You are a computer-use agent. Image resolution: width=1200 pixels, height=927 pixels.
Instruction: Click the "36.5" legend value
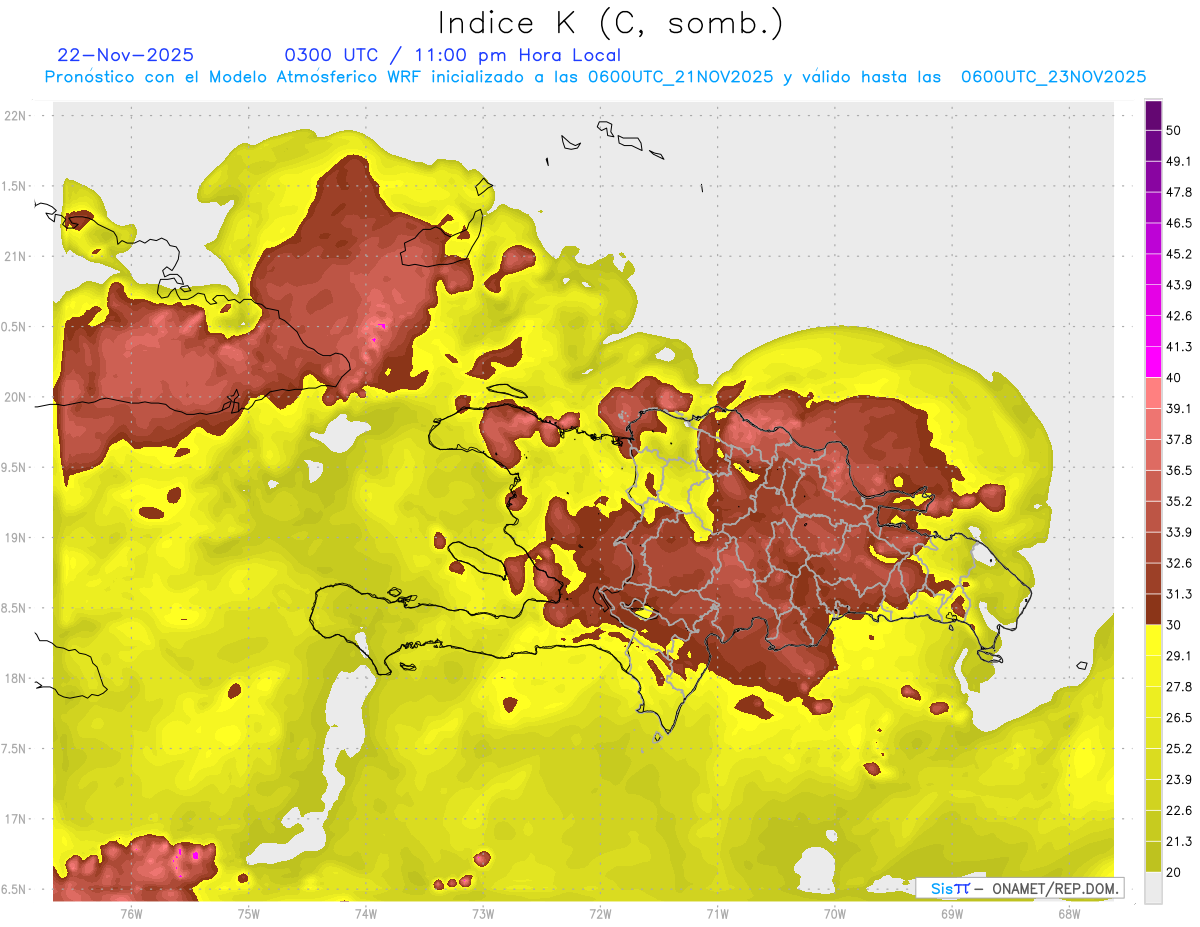[1179, 470]
